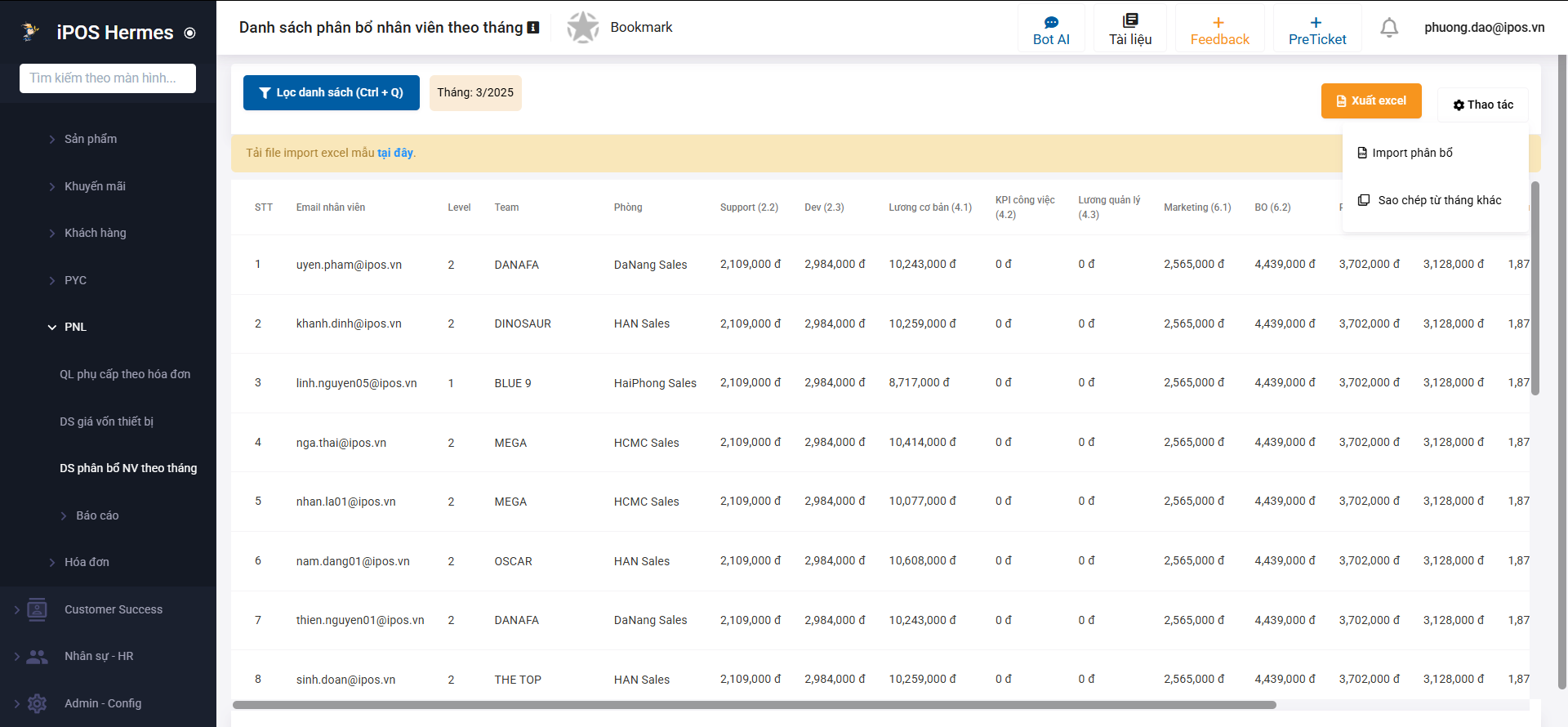Image resolution: width=1568 pixels, height=727 pixels.
Task: Expand the Khách hàng menu
Action: (95, 233)
